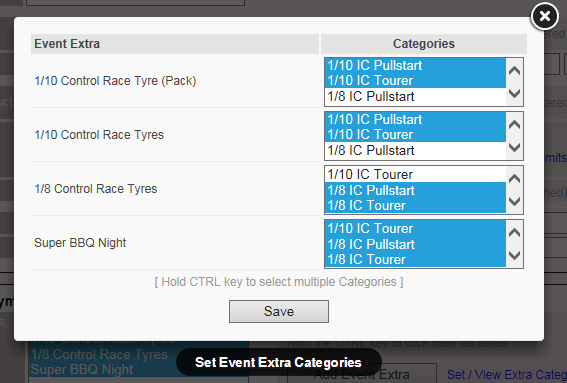This screenshot has width=567, height=383.
Task: Select 1/10 IC Tourer for Super BBQ Night
Action: (415, 229)
